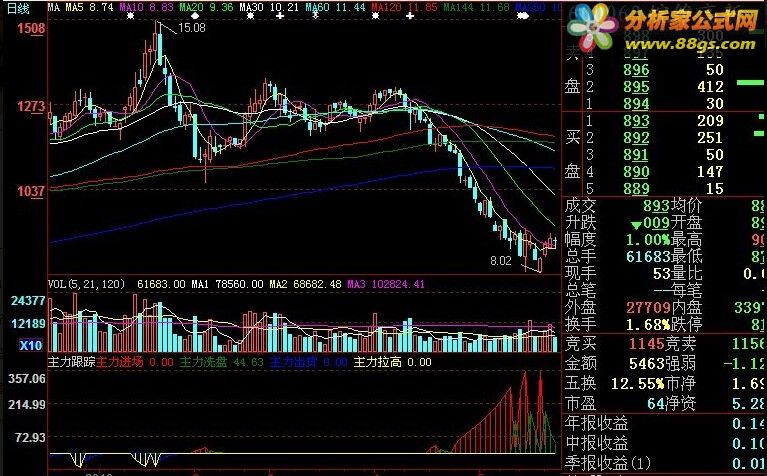The height and width of the screenshot is (476, 767).
Task: Click the MA1 78560.00 volume label
Action: [227, 284]
